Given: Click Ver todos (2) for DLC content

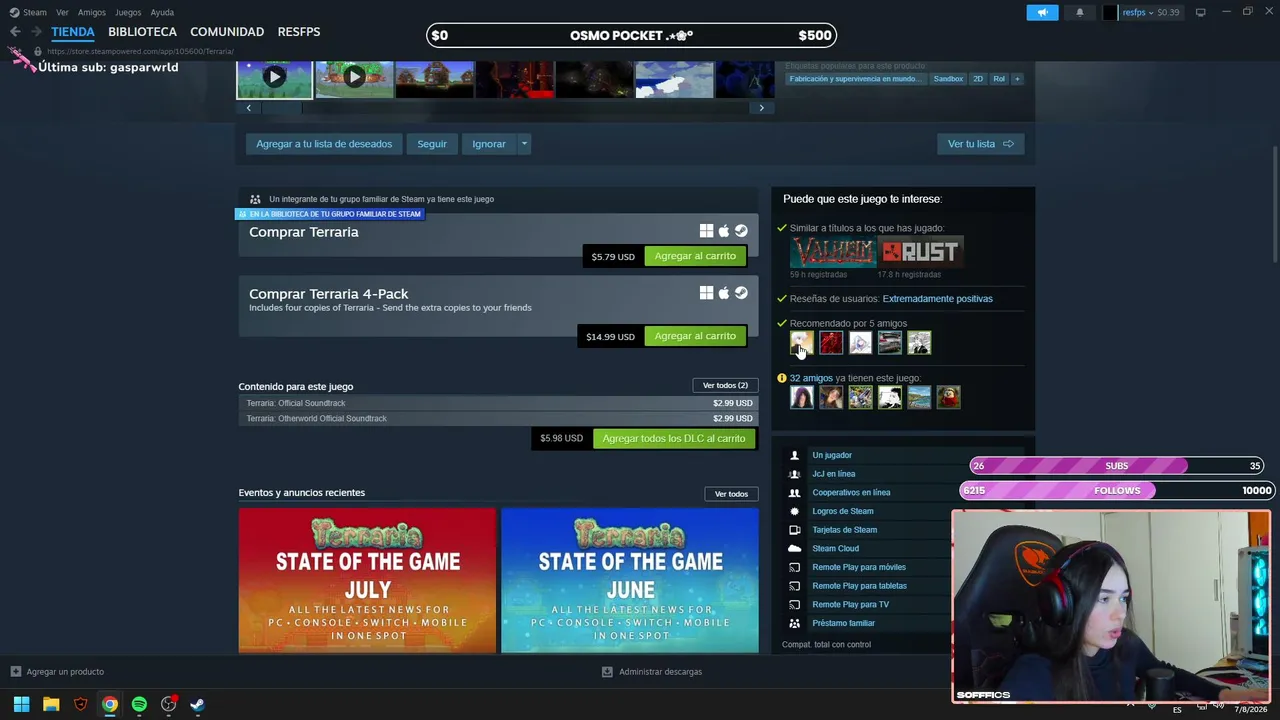Looking at the screenshot, I should [x=725, y=386].
